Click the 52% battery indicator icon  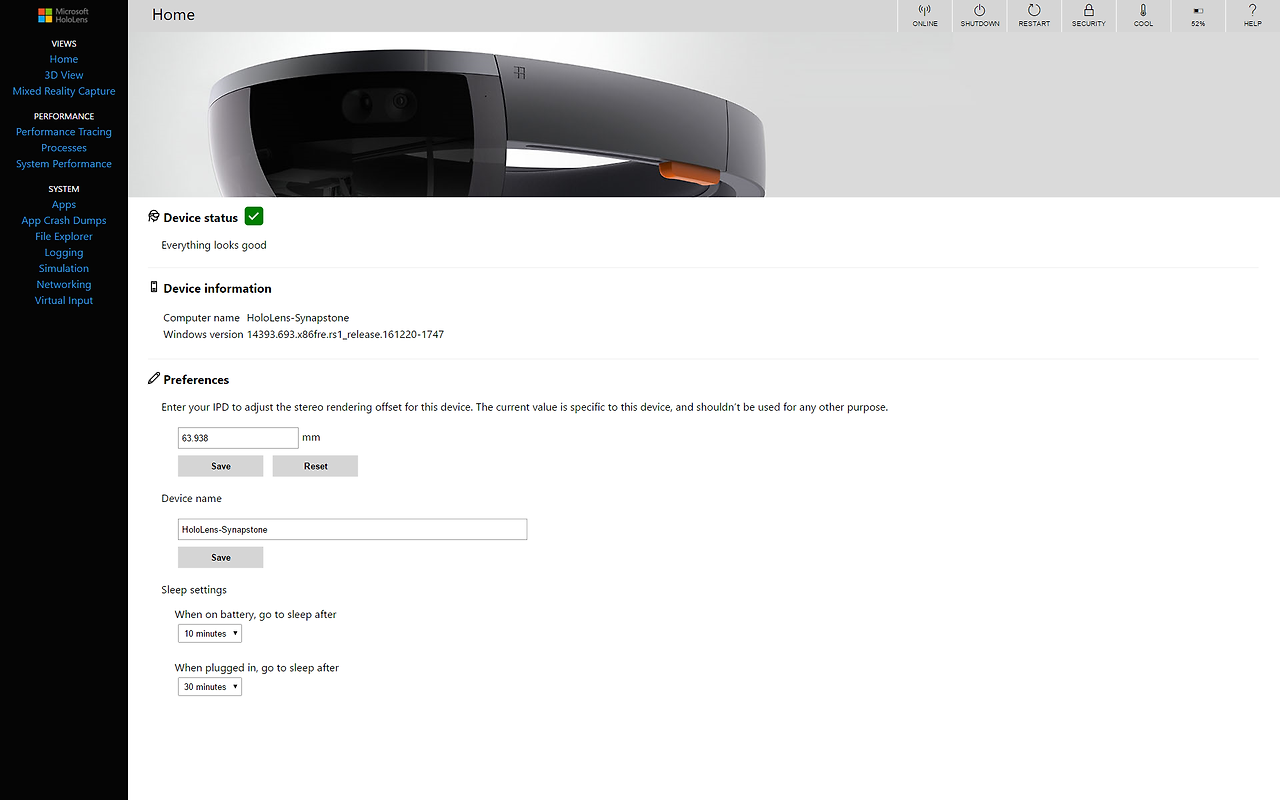(1198, 11)
